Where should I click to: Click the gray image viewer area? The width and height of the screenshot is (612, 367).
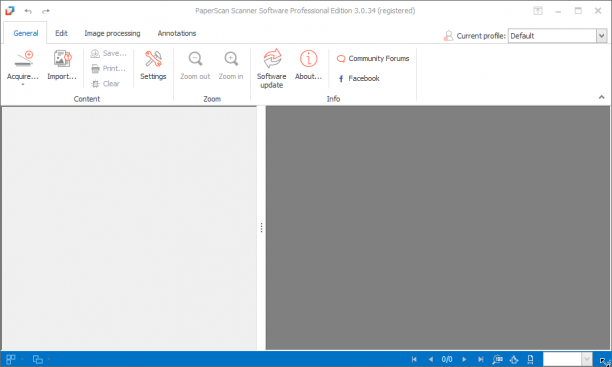(438, 228)
